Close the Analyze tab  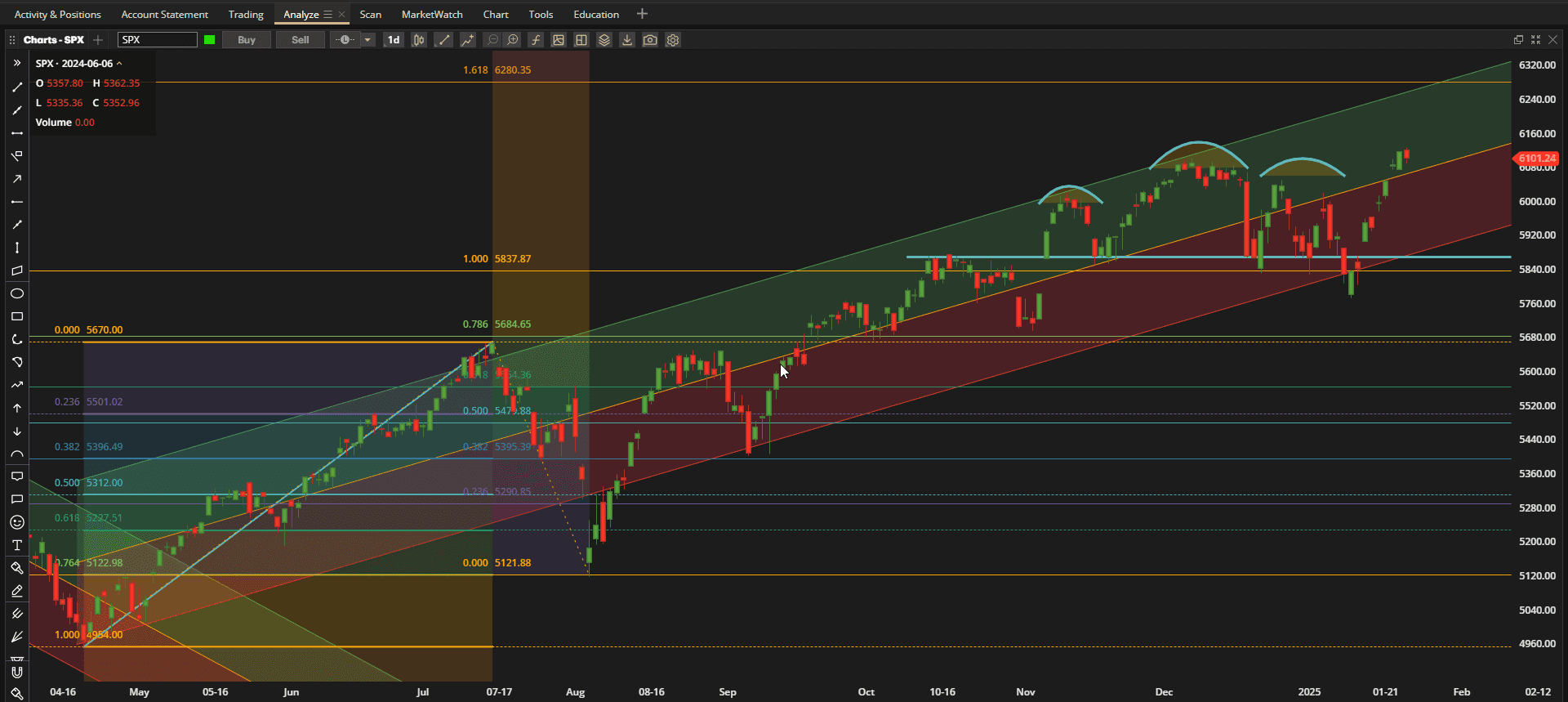341,14
